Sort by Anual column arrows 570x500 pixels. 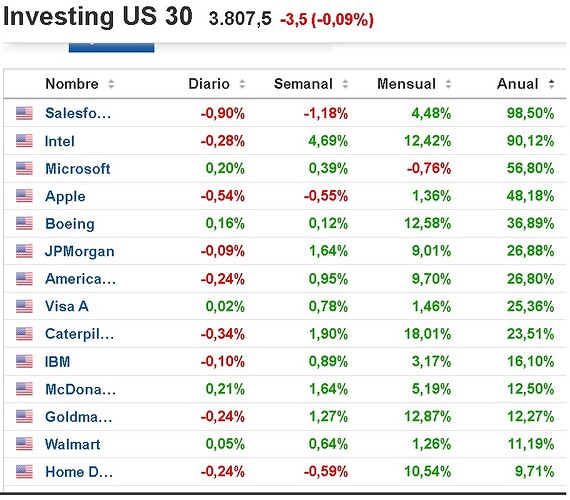click(551, 84)
